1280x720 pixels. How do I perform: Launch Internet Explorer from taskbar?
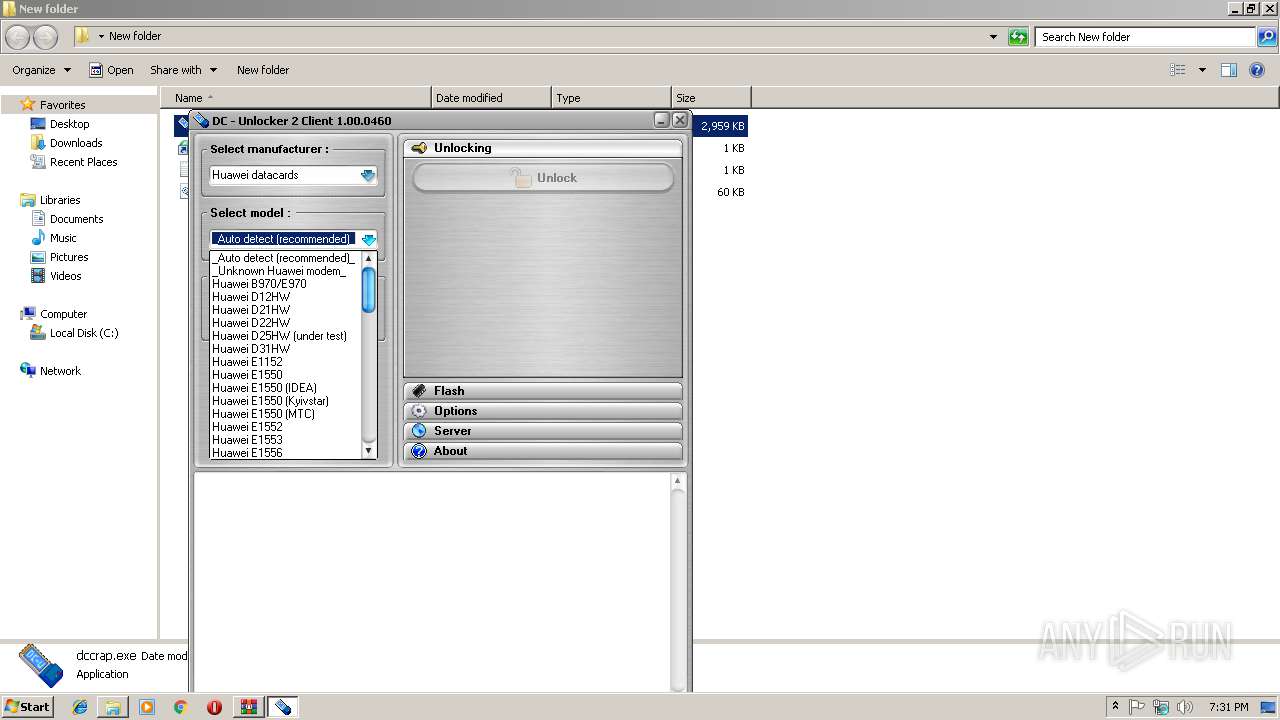pyautogui.click(x=80, y=707)
